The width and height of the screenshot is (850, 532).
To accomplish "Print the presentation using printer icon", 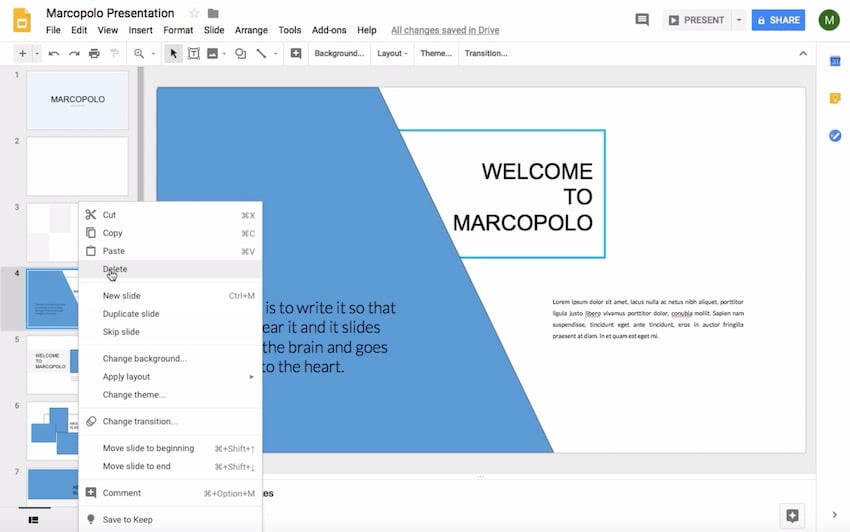I will pos(94,53).
